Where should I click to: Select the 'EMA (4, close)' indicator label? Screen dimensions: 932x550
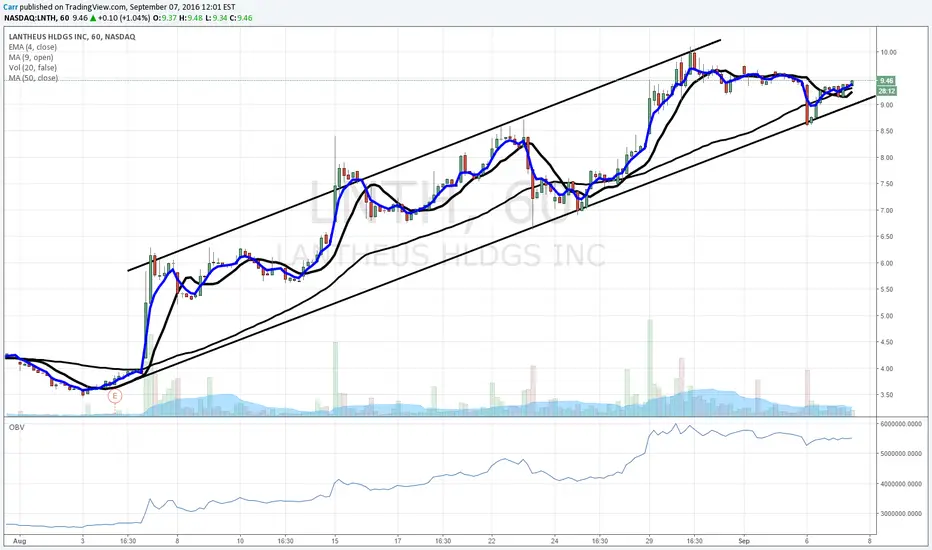[x=33, y=47]
